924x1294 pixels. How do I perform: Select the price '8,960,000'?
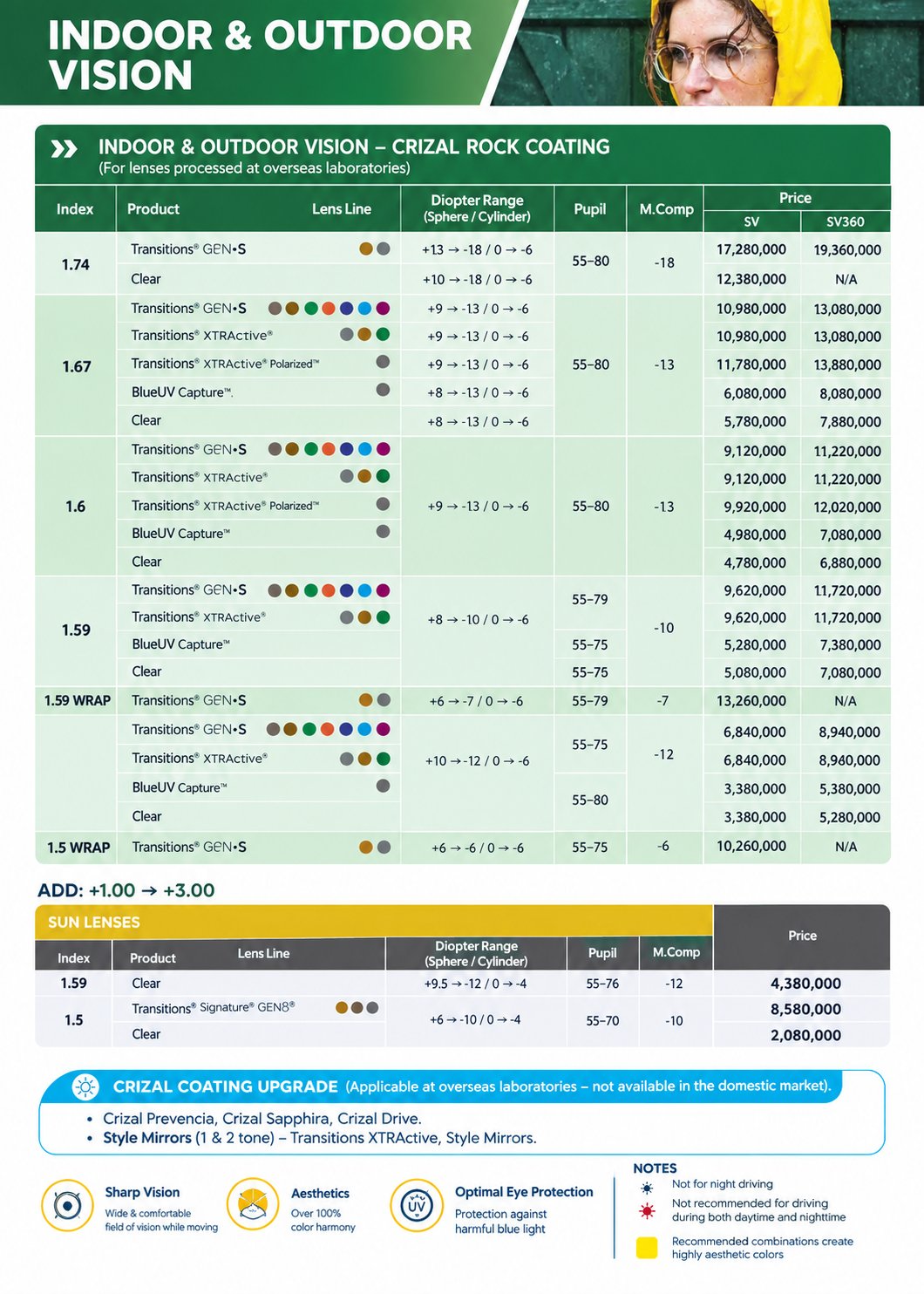tap(850, 760)
